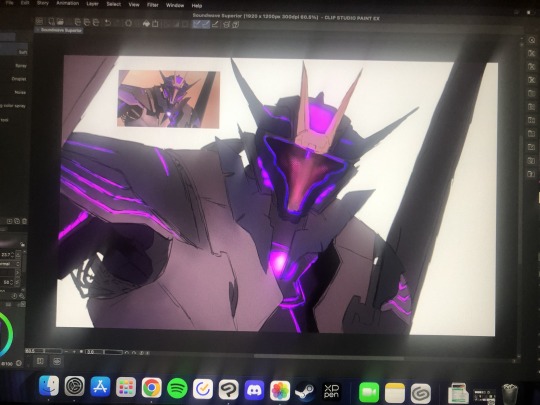
Task: Open Clip Studio Paint from the Dock
Action: click(x=228, y=390)
